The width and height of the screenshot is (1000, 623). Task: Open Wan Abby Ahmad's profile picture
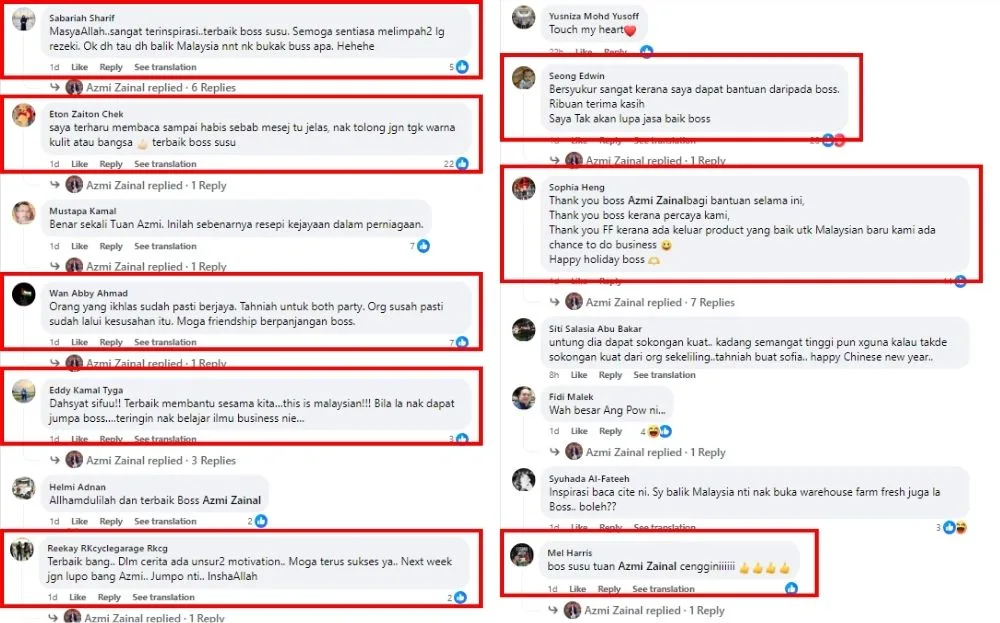click(x=24, y=295)
